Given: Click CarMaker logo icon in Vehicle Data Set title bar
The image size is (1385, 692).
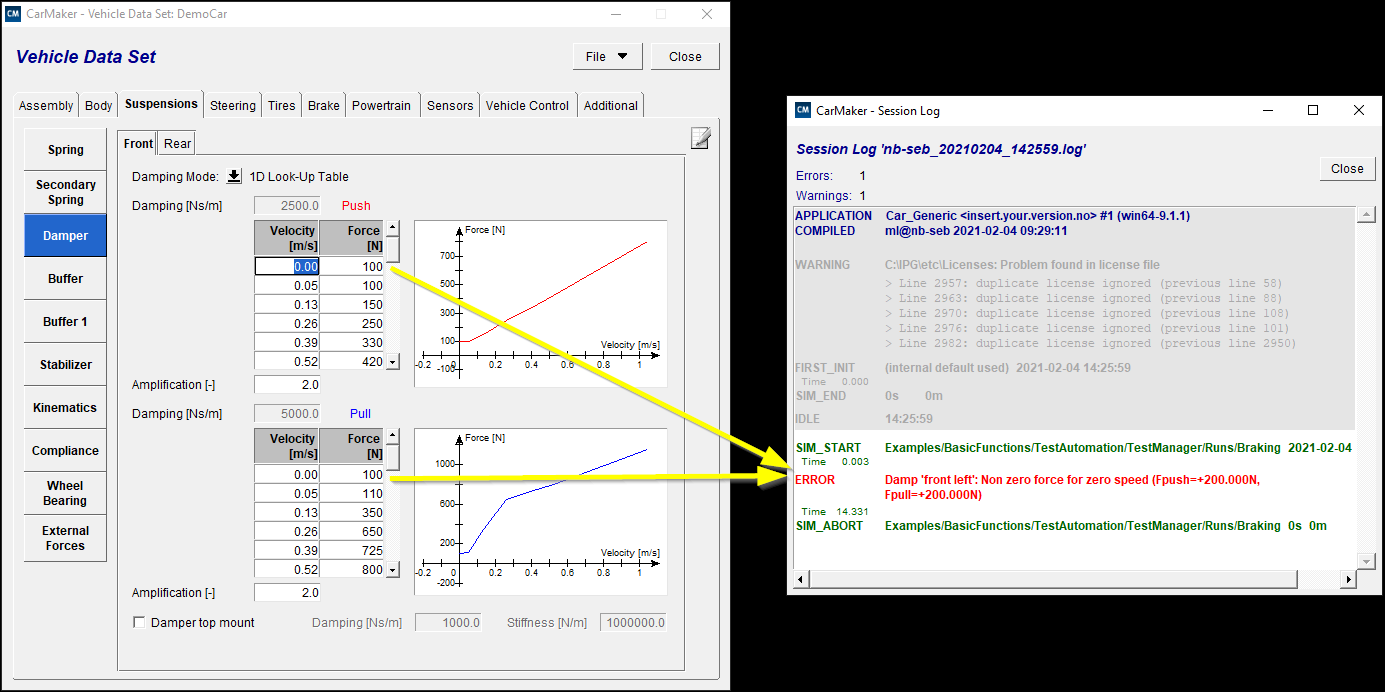Looking at the screenshot, I should pos(13,15).
